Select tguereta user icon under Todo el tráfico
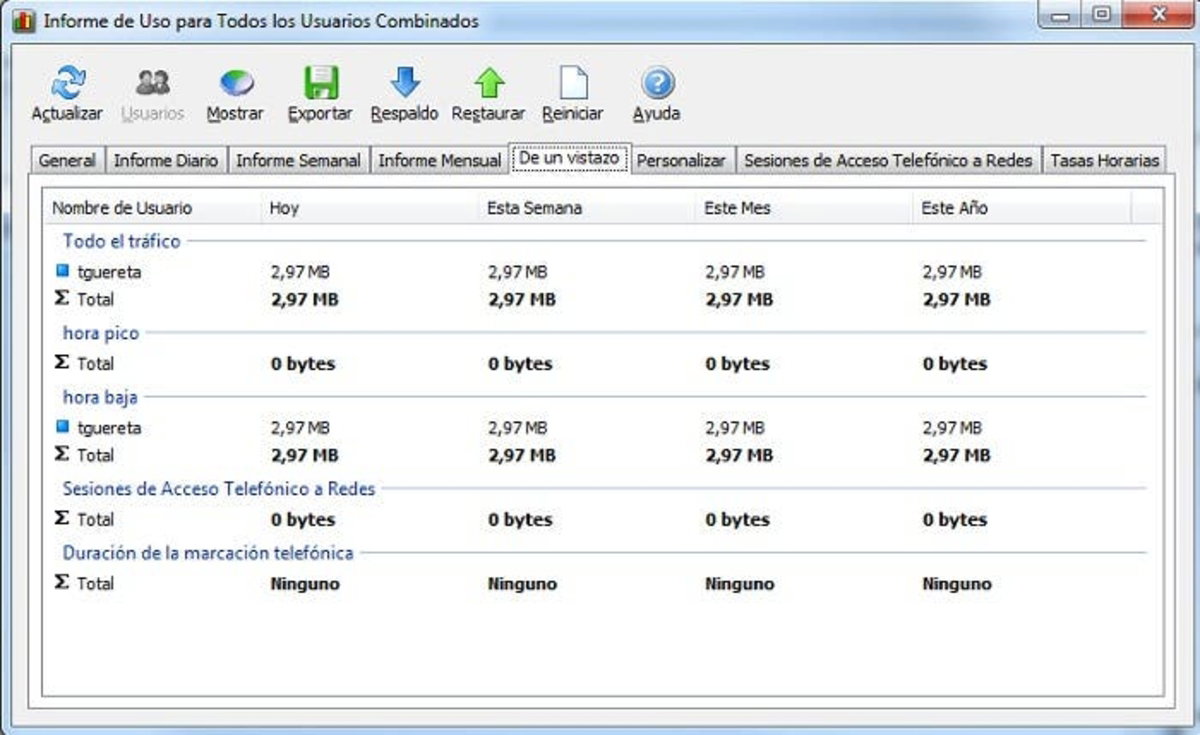The image size is (1200, 735). coord(62,271)
